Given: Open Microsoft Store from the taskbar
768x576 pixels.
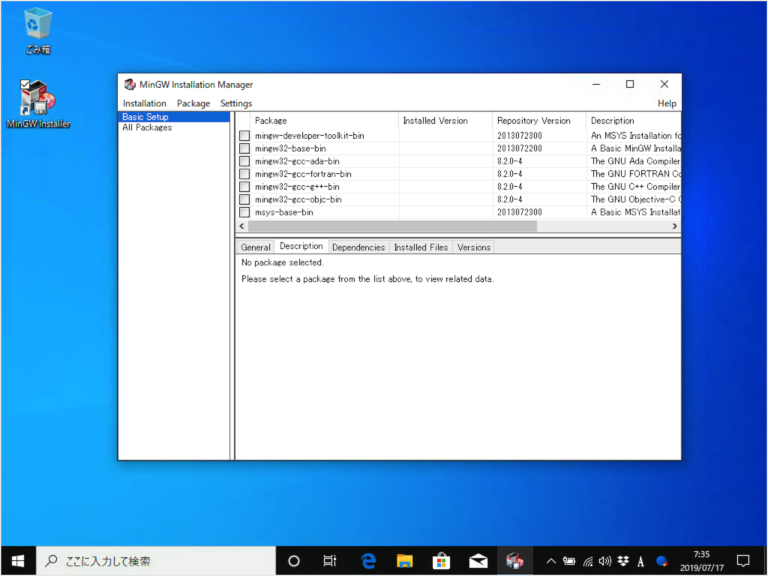Looking at the screenshot, I should [441, 561].
